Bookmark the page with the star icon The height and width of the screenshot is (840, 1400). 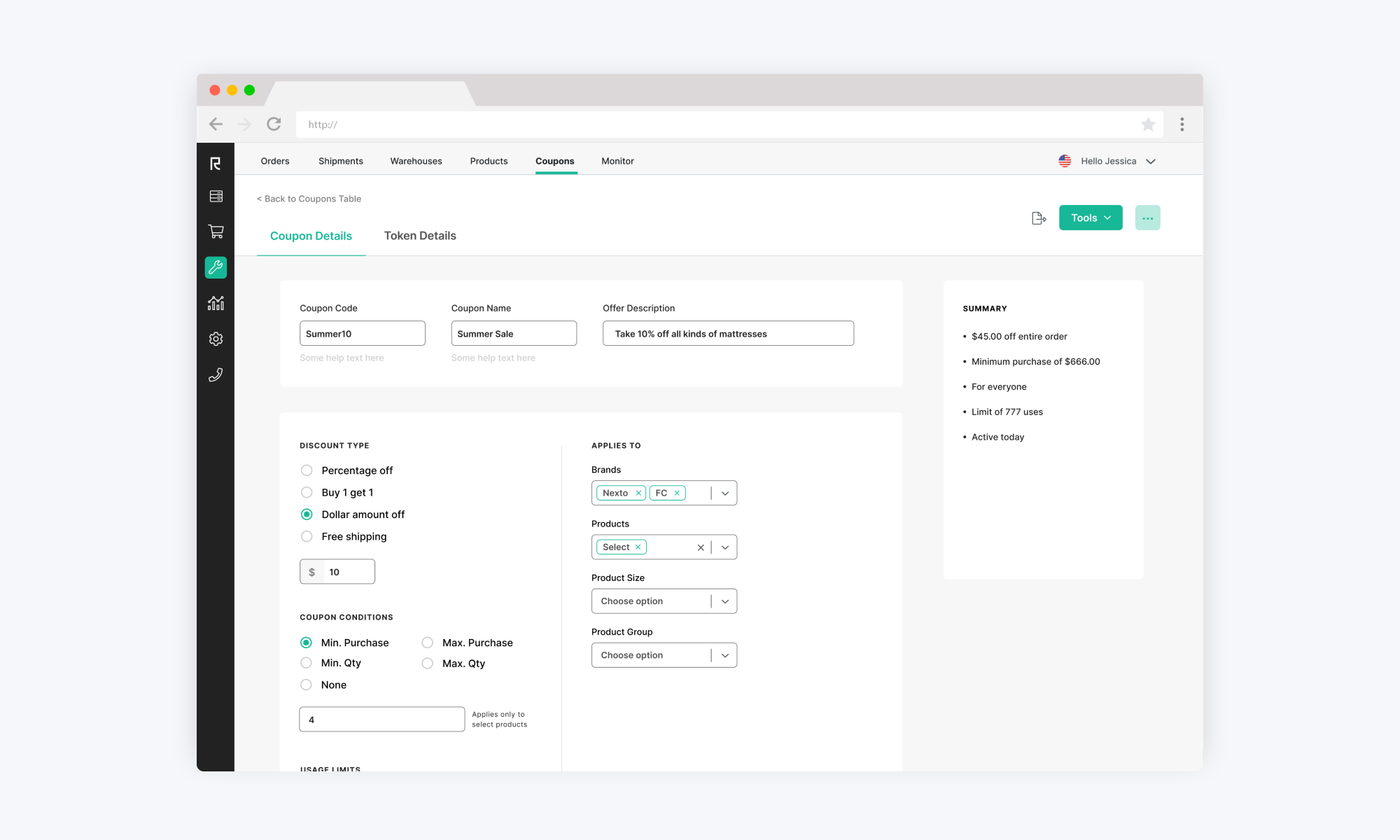pyautogui.click(x=1148, y=125)
